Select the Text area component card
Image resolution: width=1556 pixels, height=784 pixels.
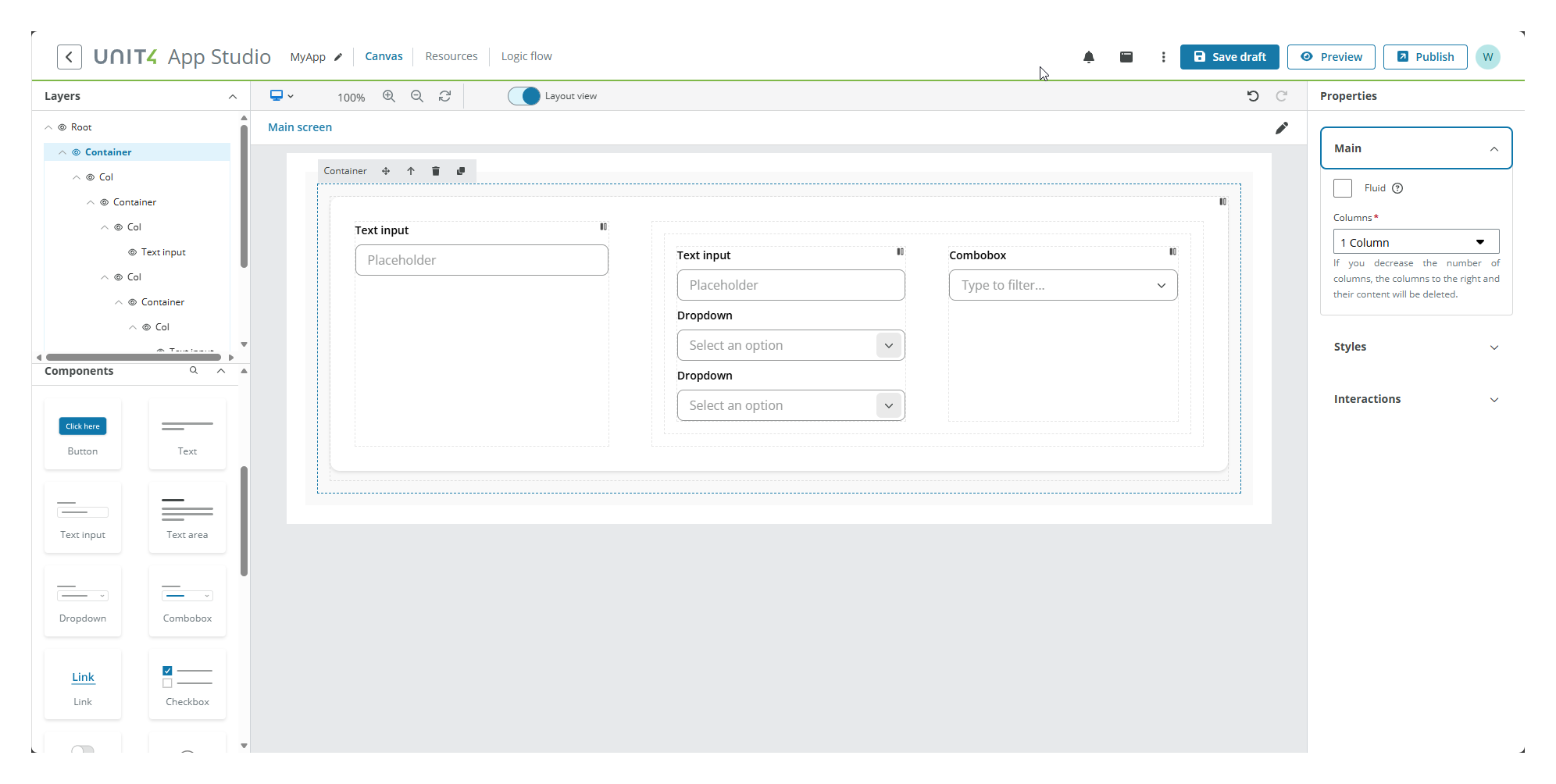187,518
